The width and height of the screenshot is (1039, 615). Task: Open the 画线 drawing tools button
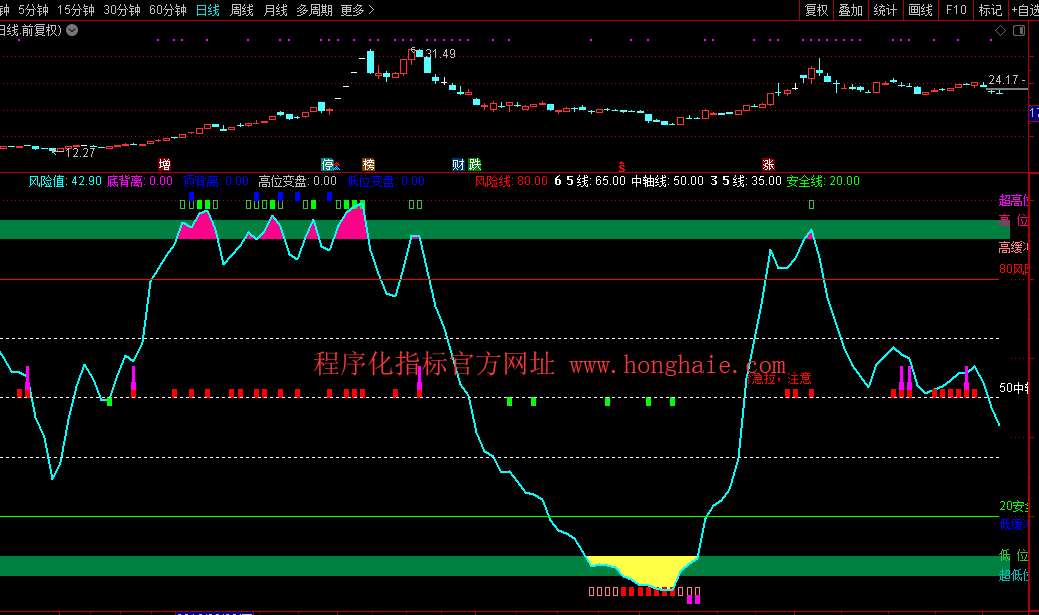pos(920,10)
